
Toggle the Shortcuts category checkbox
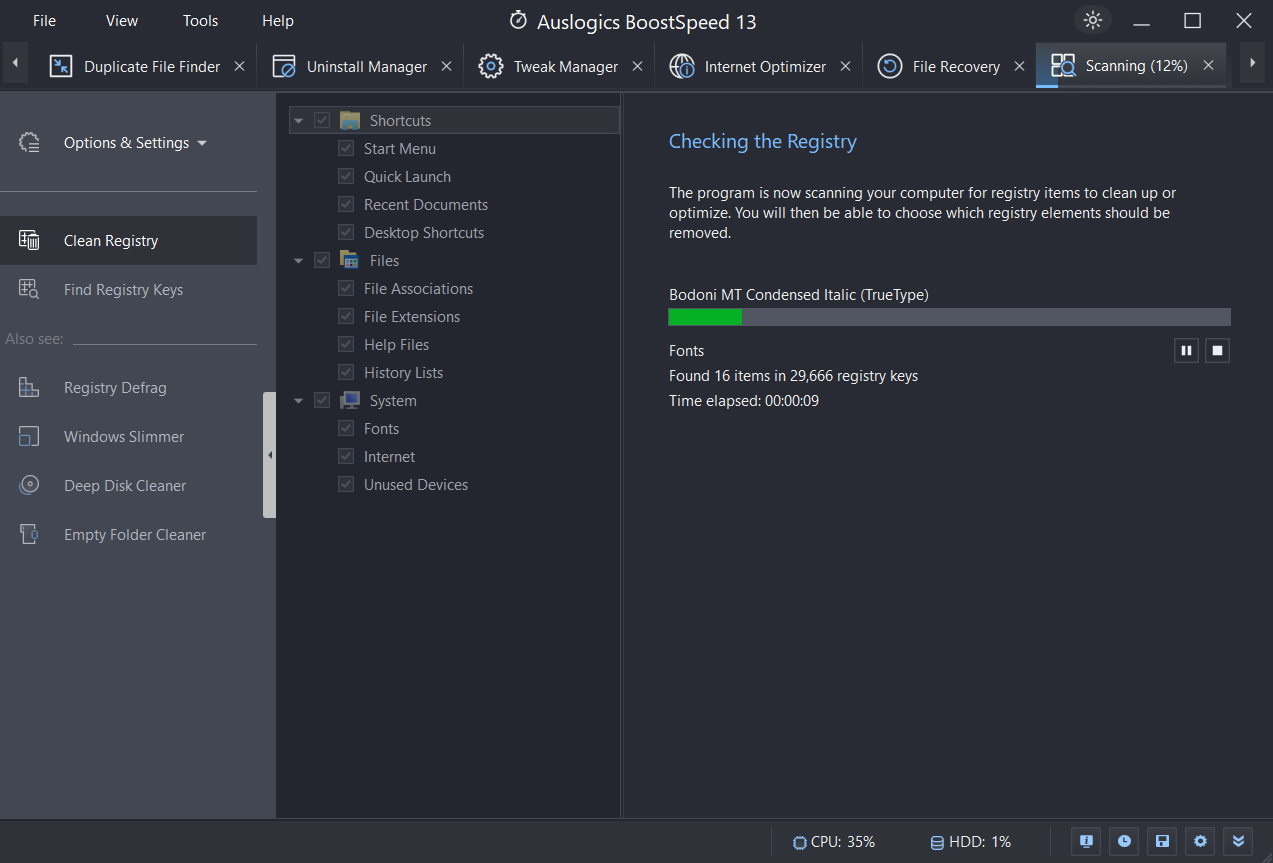click(322, 120)
